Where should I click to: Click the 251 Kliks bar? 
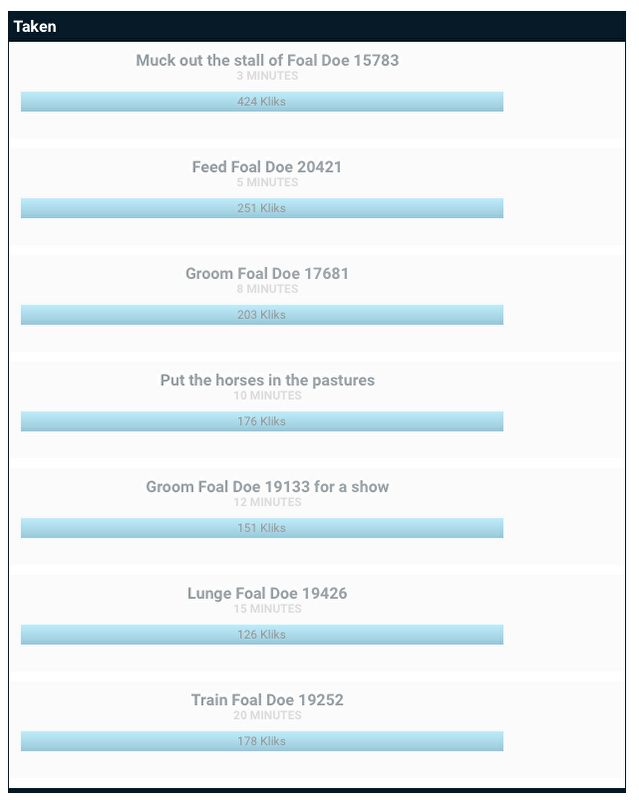pos(262,208)
